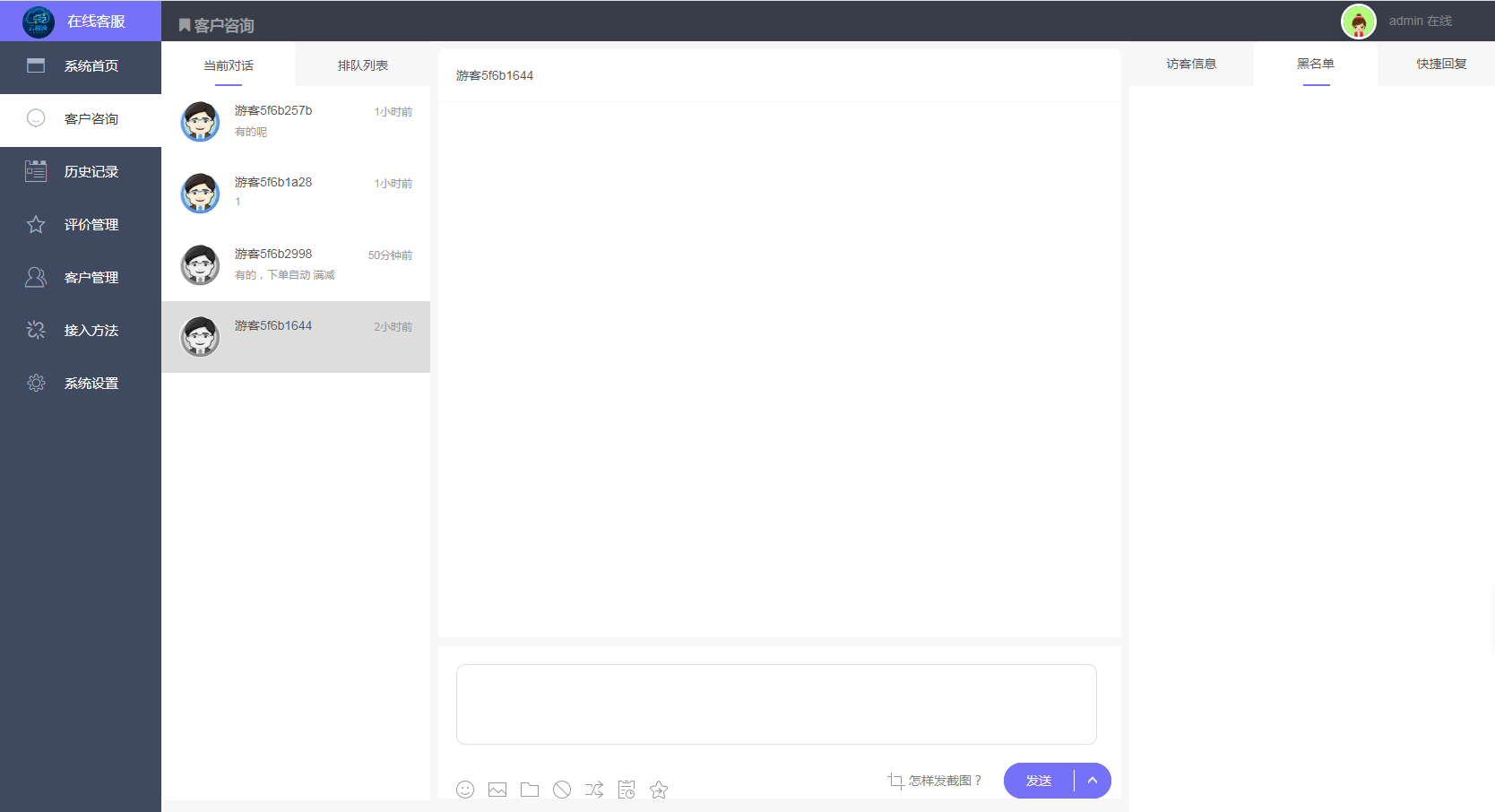1495x812 pixels.
Task: Click the 客户咨询 chat bubble icon
Action: point(36,118)
